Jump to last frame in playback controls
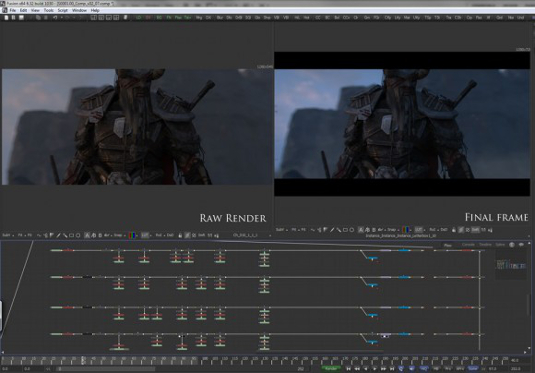 point(392,369)
